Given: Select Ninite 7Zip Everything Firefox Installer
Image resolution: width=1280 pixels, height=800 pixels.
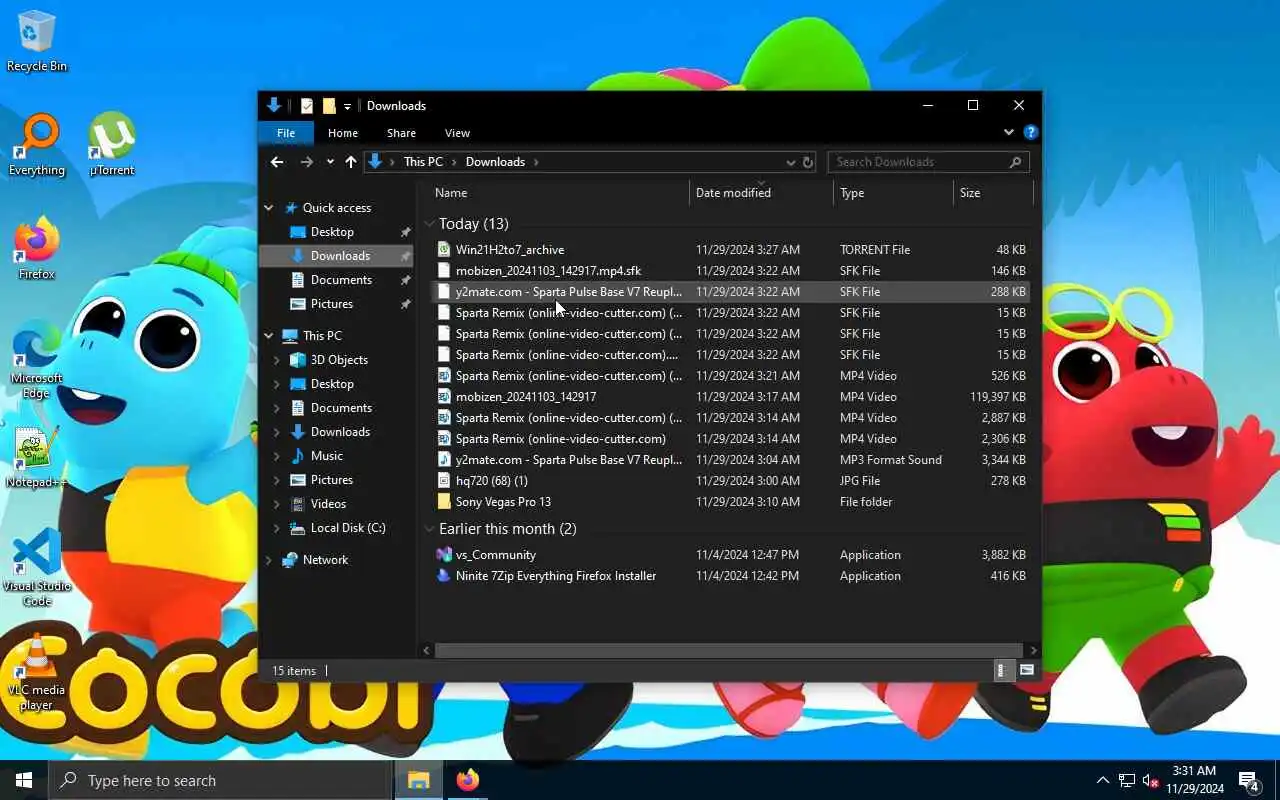Looking at the screenshot, I should point(732,576).
